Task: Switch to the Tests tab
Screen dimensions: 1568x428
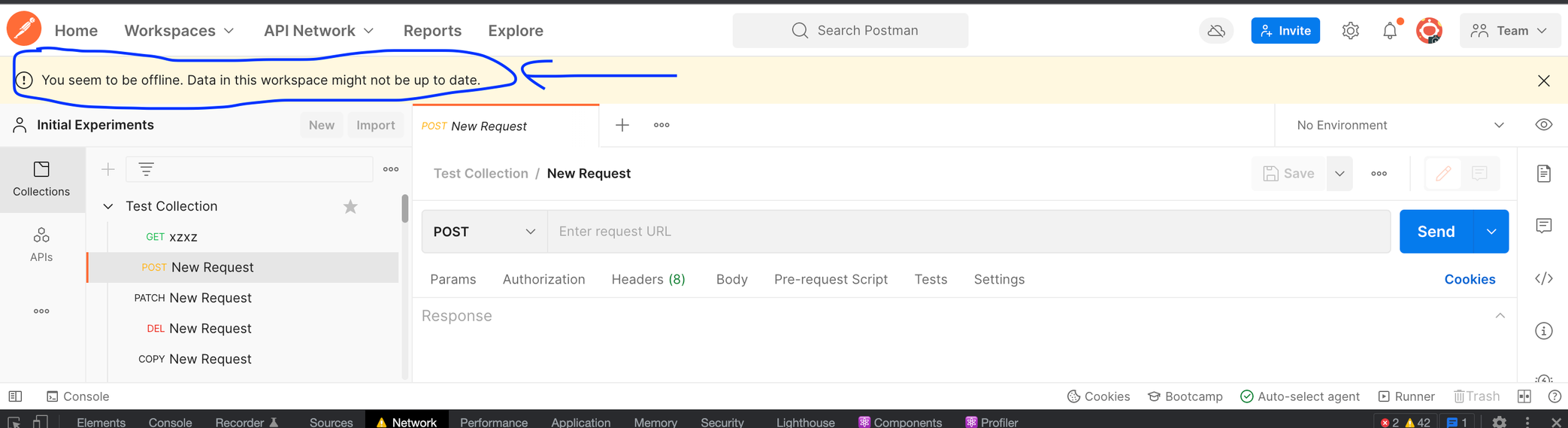Action: [x=931, y=280]
